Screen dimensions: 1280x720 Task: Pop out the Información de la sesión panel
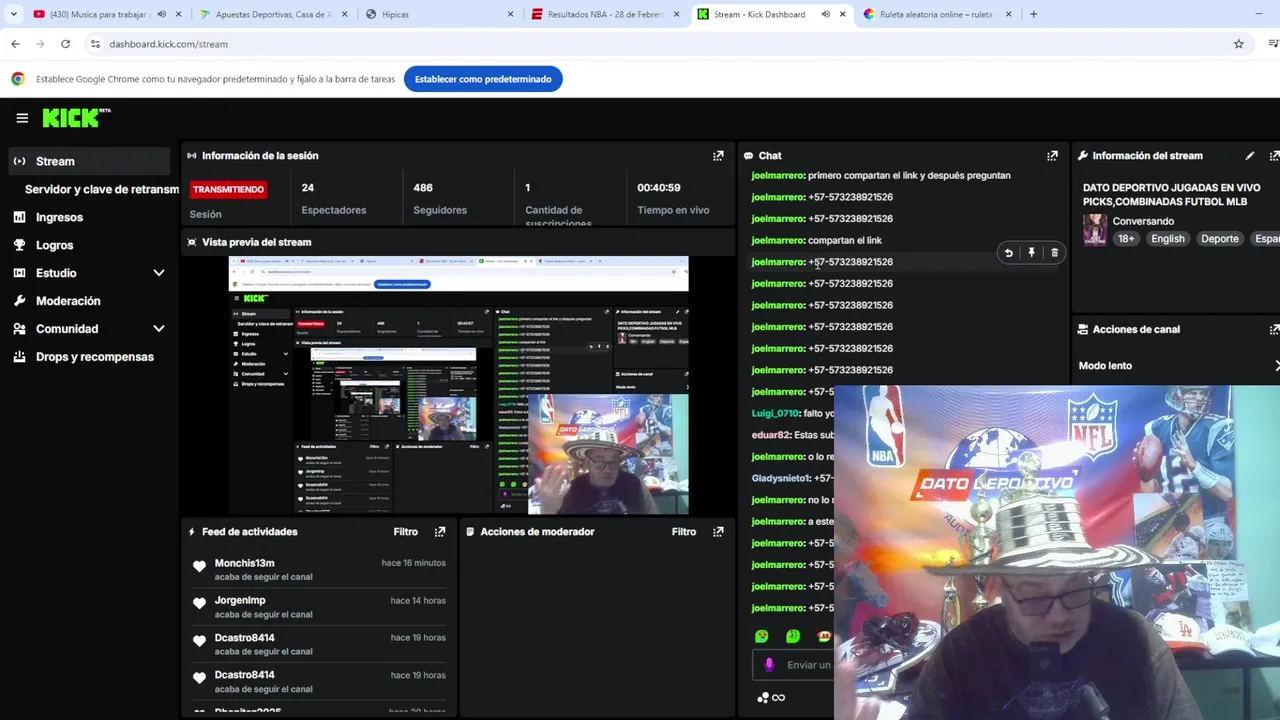(718, 156)
